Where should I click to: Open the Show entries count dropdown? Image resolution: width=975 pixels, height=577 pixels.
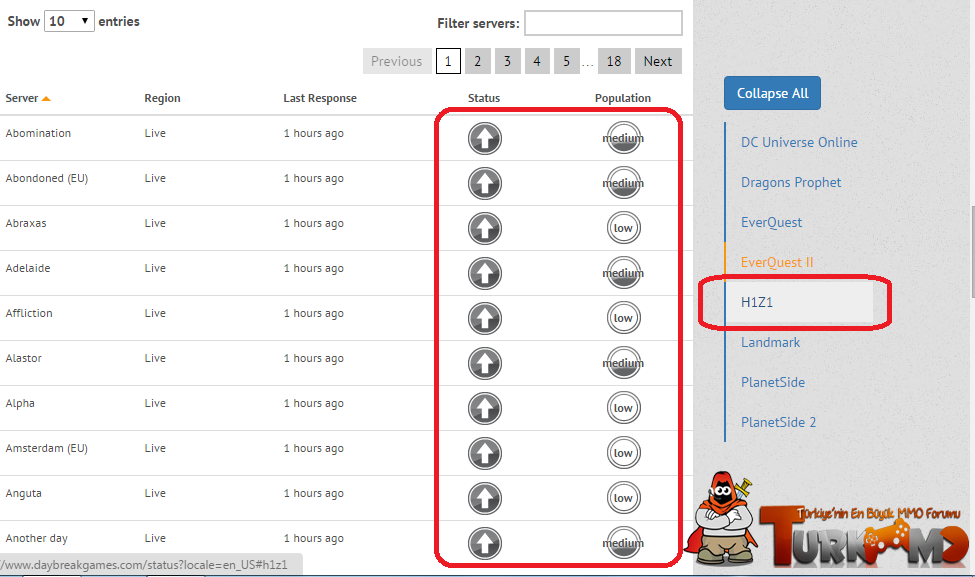point(69,21)
